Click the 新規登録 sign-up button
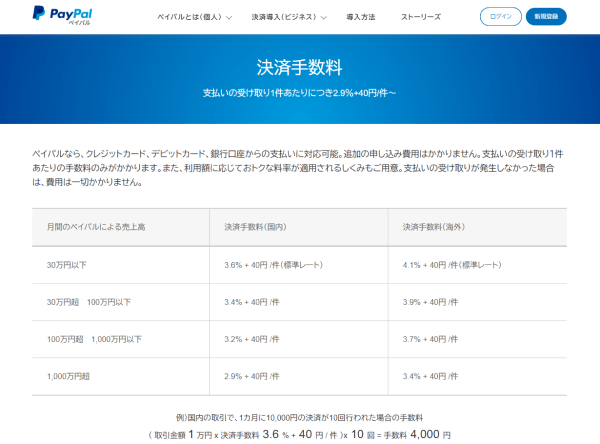Image resolution: width=600 pixels, height=444 pixels. click(x=552, y=17)
